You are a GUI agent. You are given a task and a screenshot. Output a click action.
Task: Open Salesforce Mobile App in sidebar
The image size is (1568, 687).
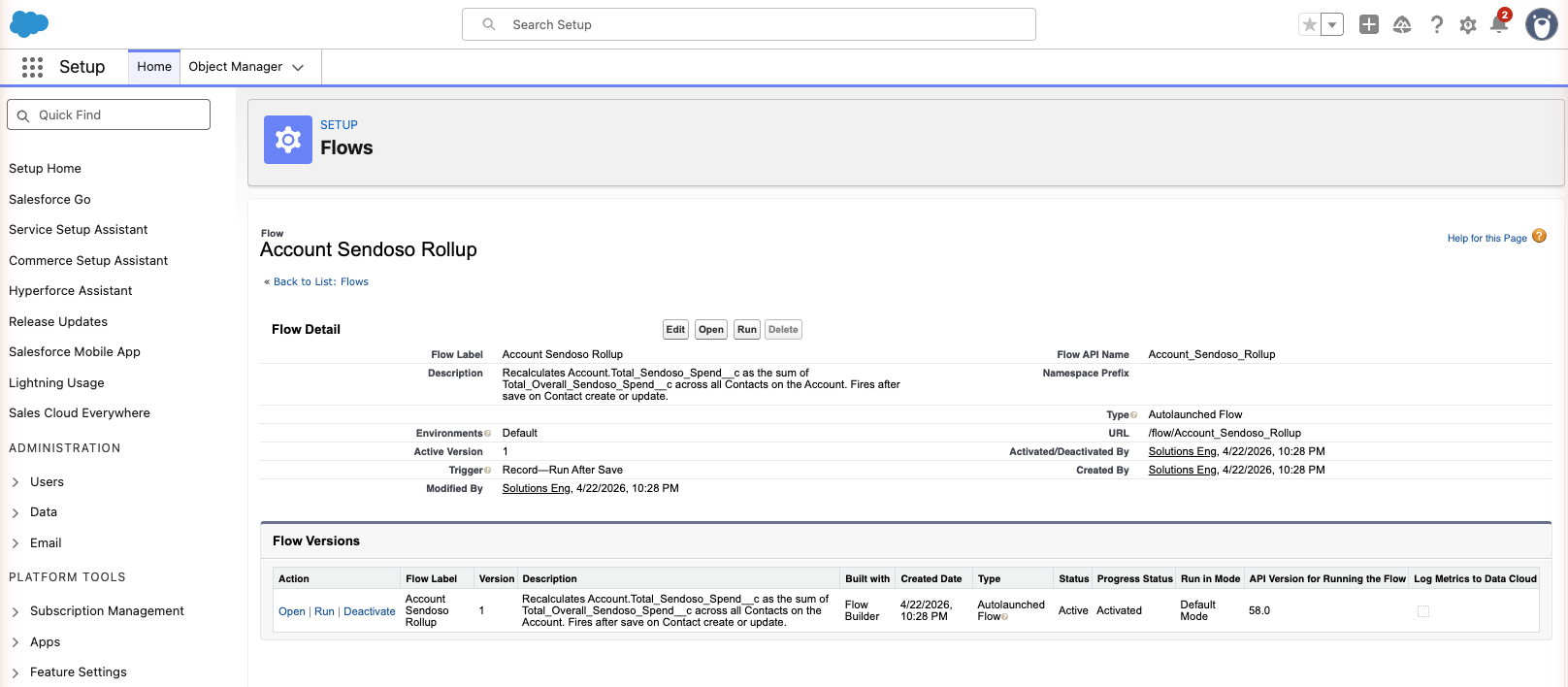pyautogui.click(x=75, y=352)
